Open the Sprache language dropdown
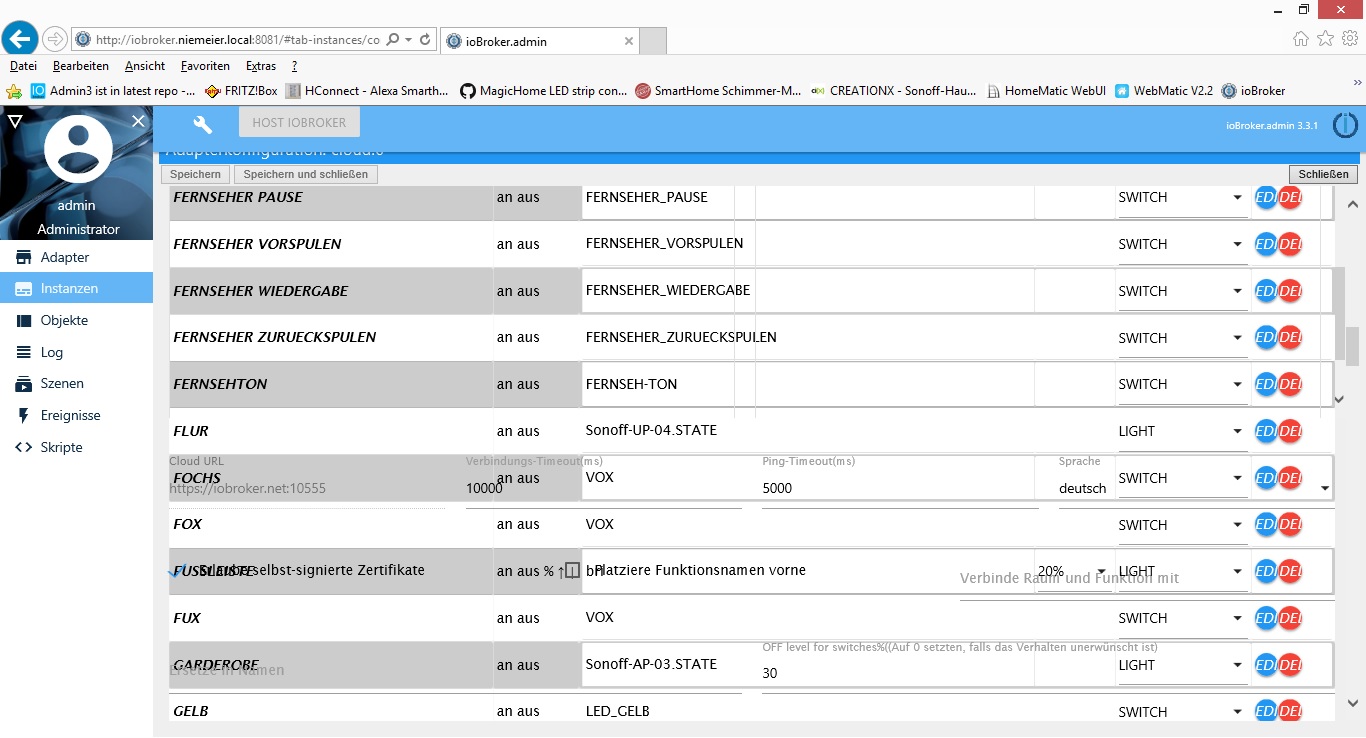Viewport: 1366px width, 738px height. coord(1195,489)
